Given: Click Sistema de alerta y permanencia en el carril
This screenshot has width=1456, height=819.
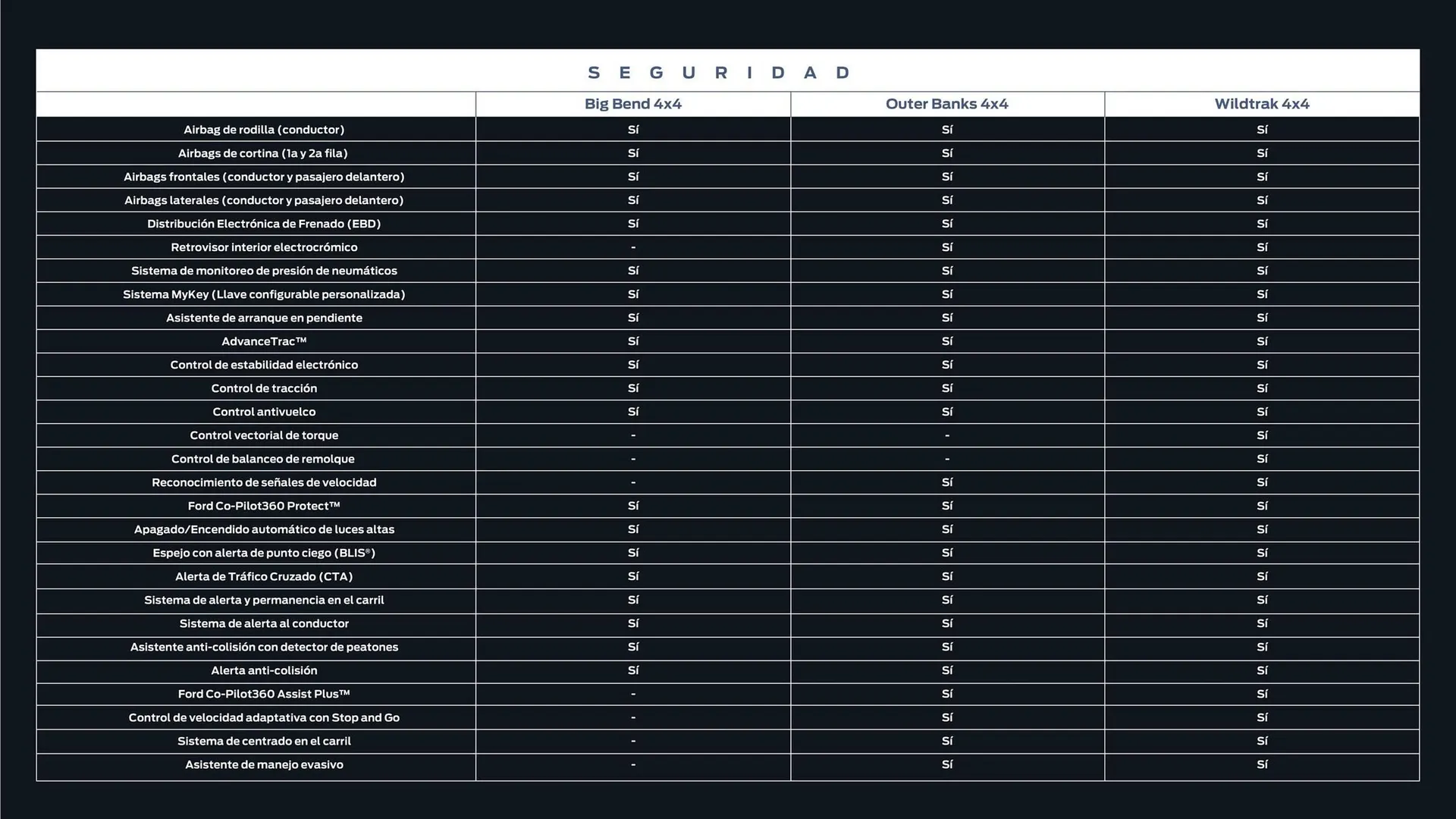Looking at the screenshot, I should point(264,600).
